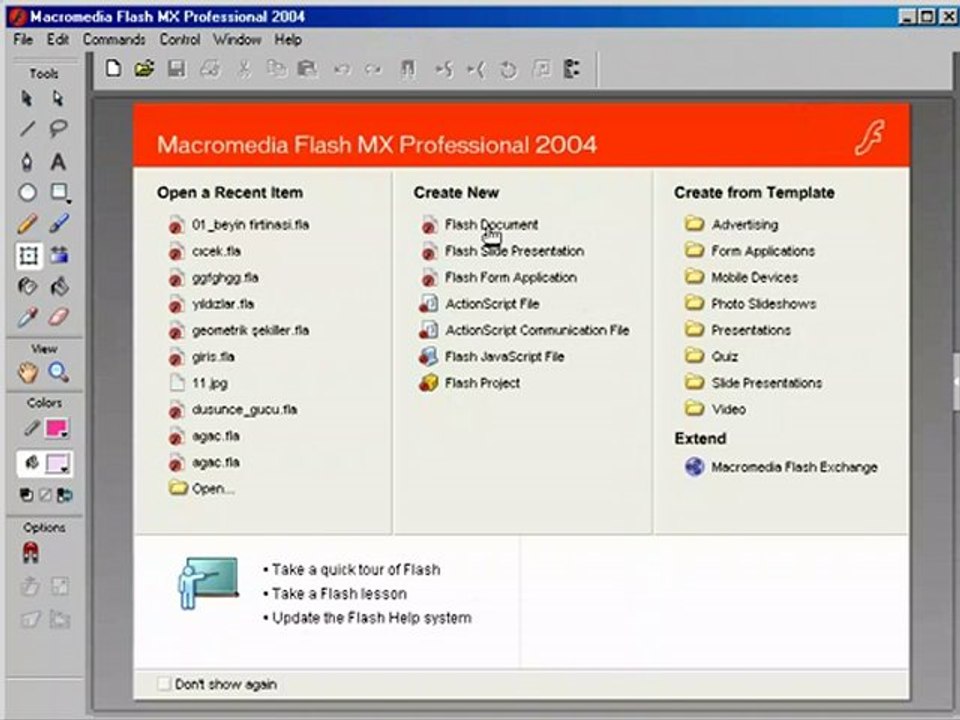Open the Window menu
Viewport: 960px width, 720px height.
click(x=237, y=40)
